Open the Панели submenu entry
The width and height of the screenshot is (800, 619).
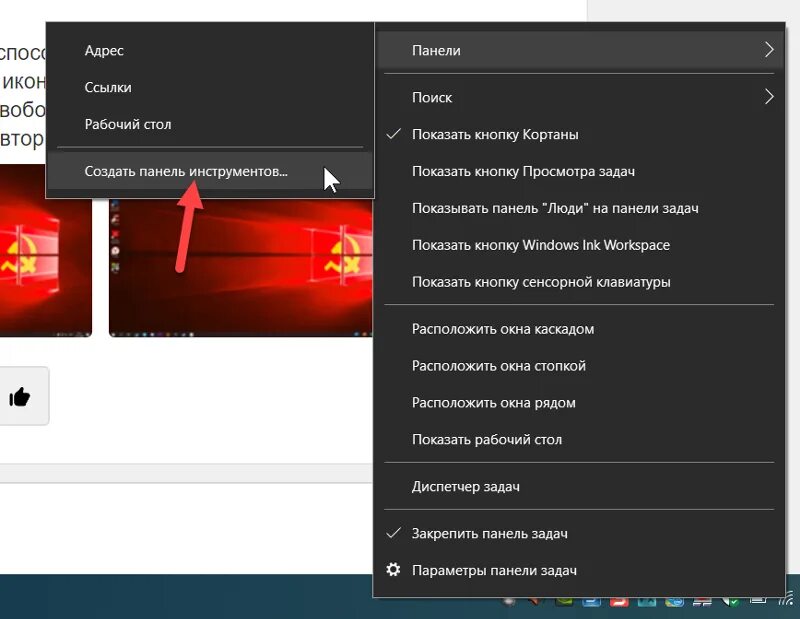pyautogui.click(x=579, y=50)
